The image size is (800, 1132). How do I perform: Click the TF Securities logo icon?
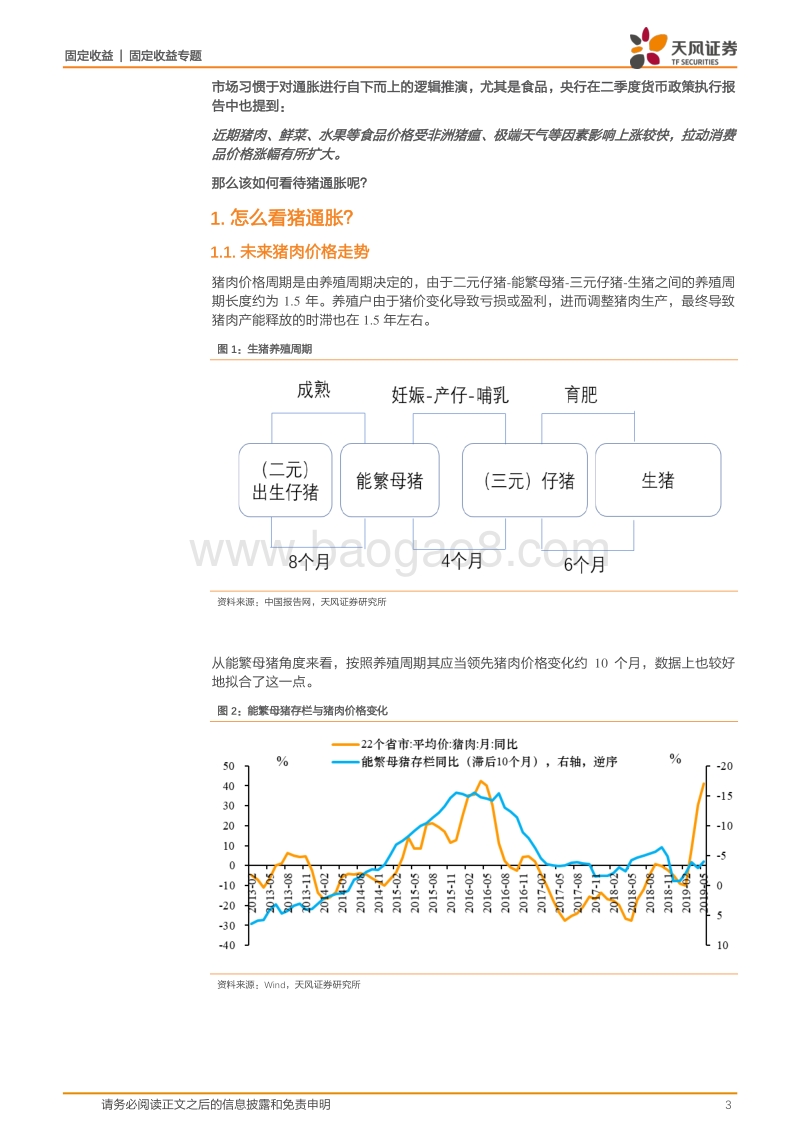point(648,48)
